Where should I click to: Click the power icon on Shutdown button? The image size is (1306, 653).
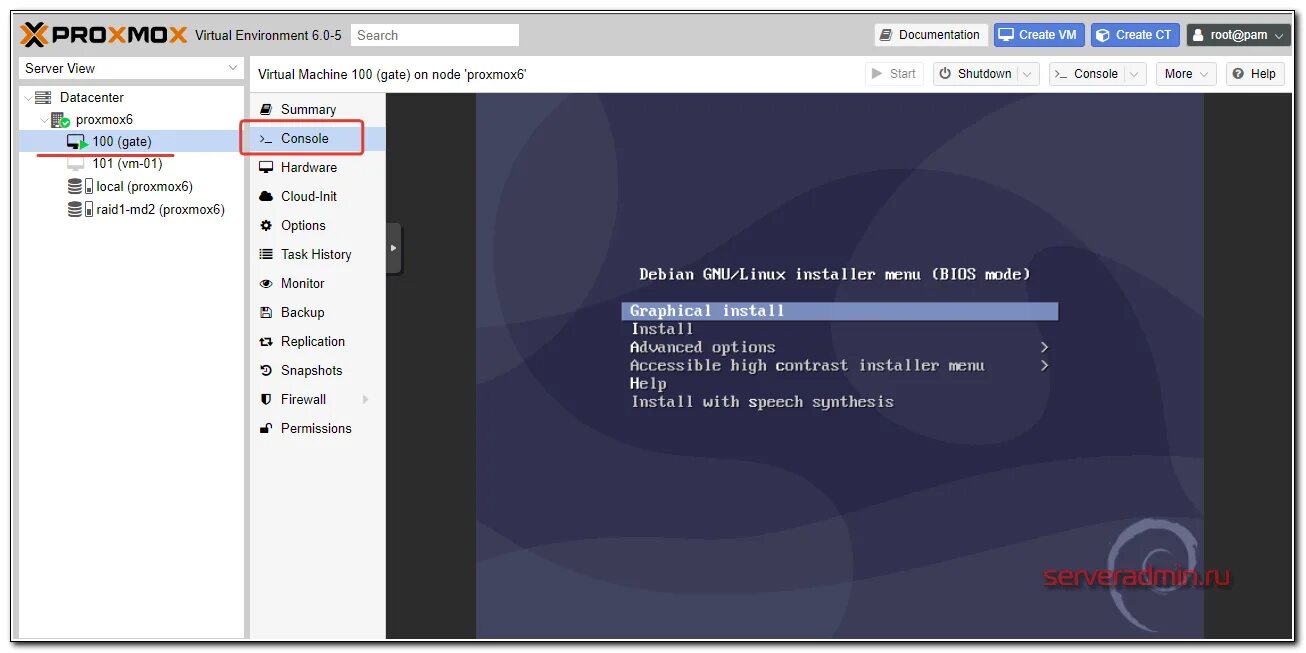point(945,74)
